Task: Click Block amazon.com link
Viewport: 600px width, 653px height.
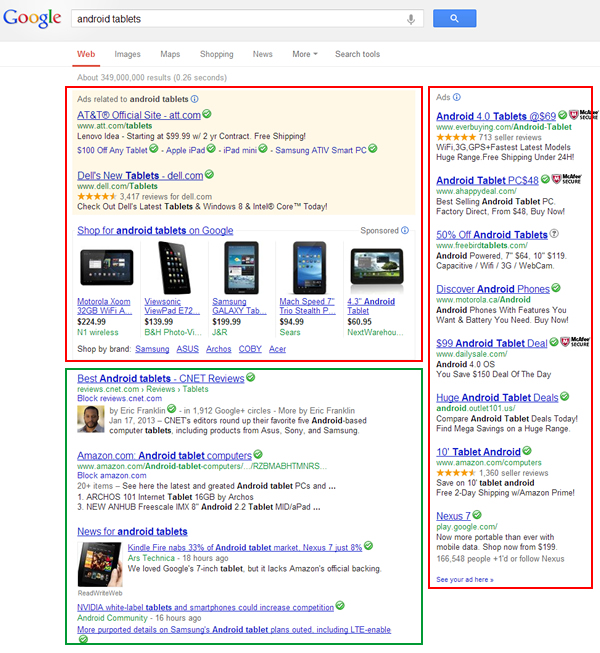Action: (x=112, y=475)
